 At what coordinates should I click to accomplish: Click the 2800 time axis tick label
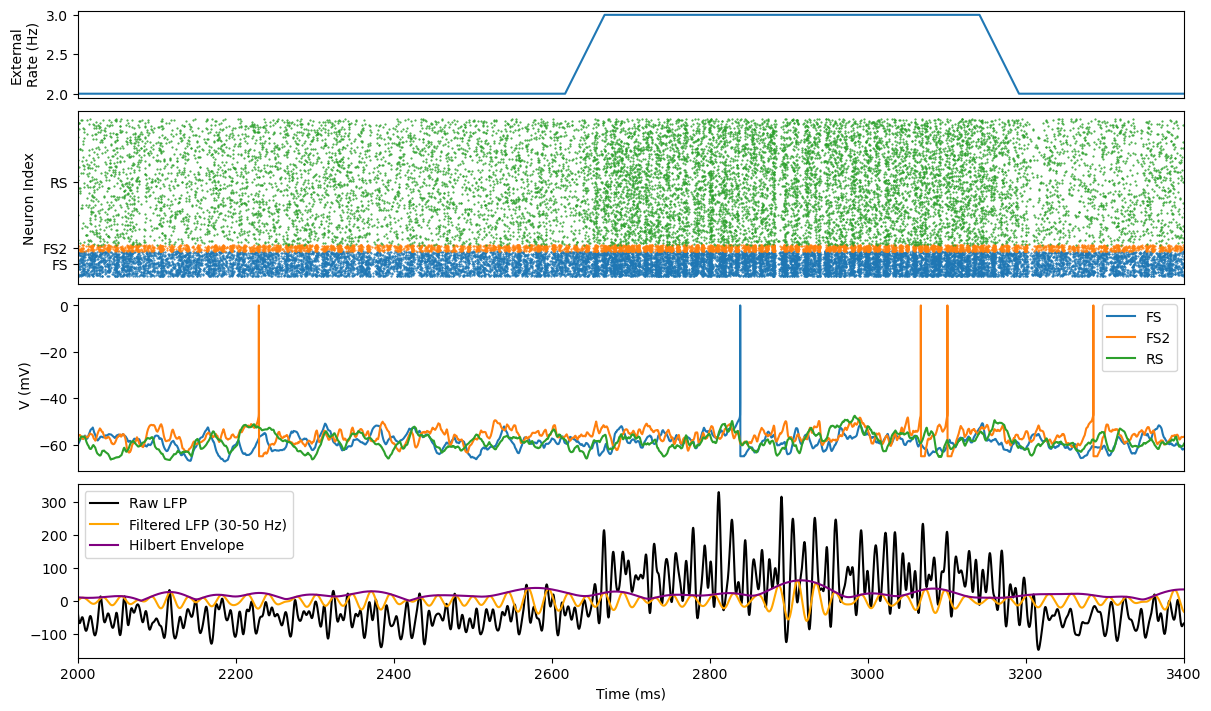710,674
